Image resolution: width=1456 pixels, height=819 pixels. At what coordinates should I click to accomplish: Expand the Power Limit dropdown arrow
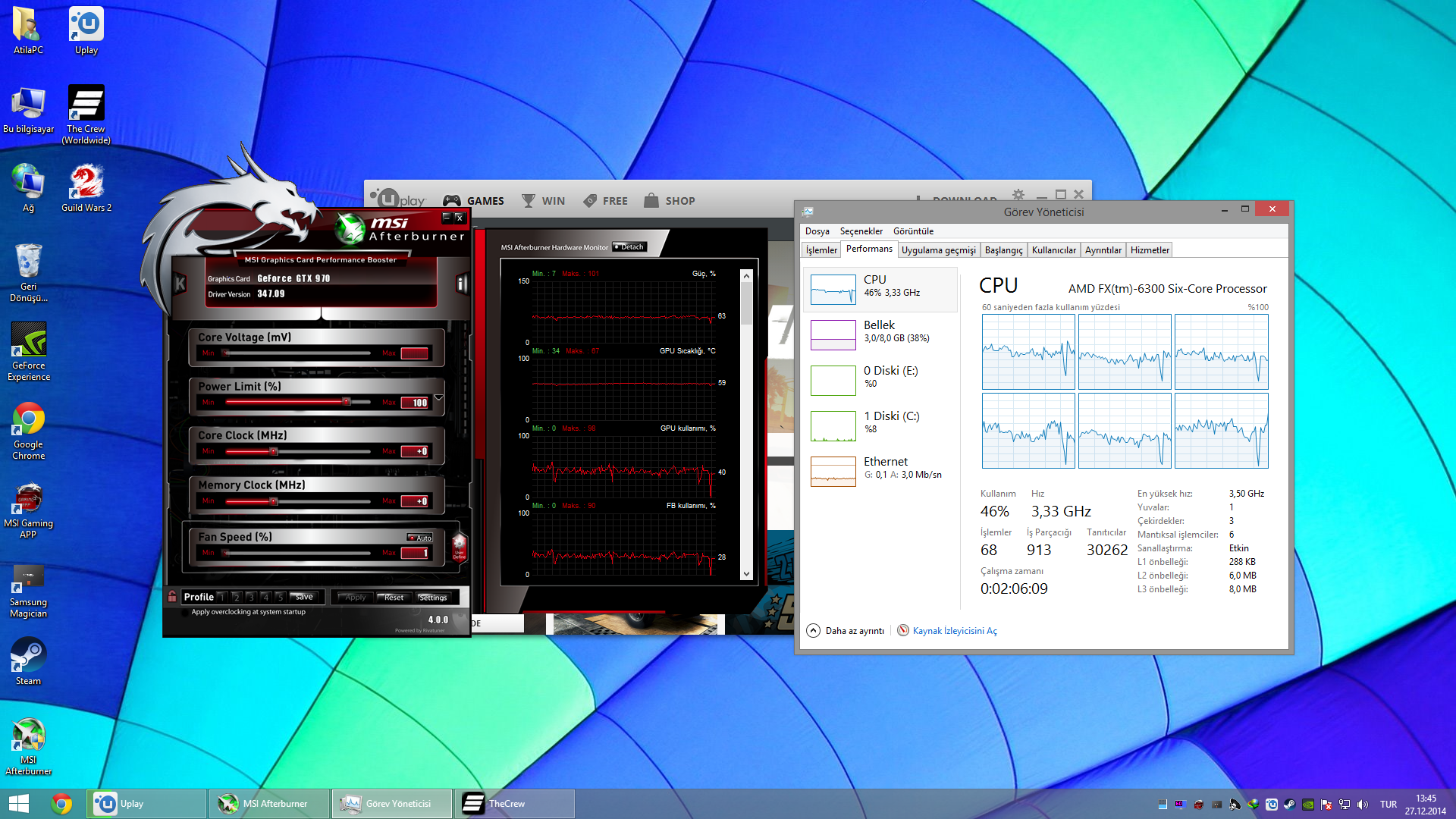coord(438,397)
